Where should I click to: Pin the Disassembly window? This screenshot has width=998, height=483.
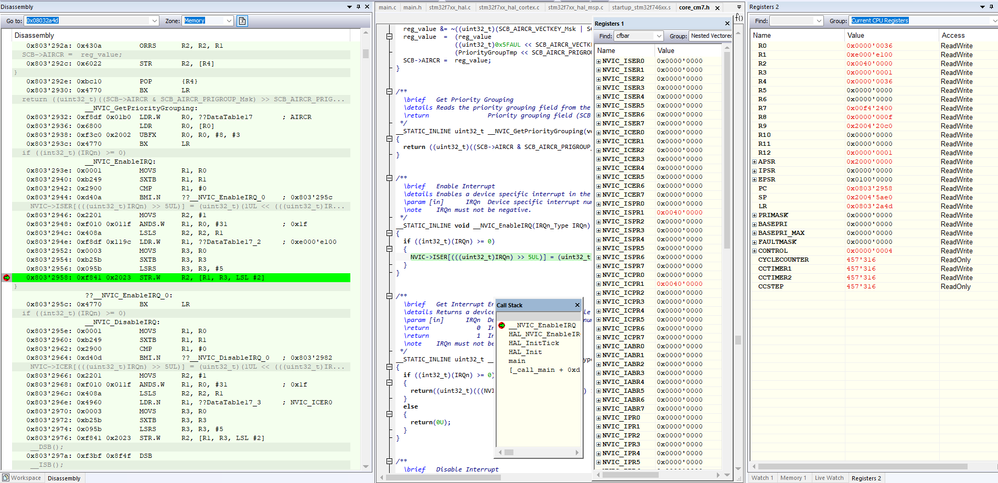(x=358, y=6)
